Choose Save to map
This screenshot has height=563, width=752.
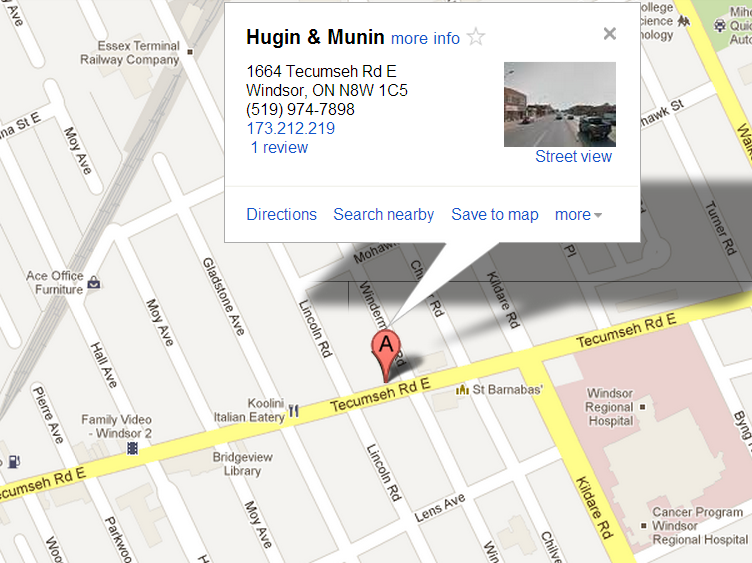click(495, 214)
